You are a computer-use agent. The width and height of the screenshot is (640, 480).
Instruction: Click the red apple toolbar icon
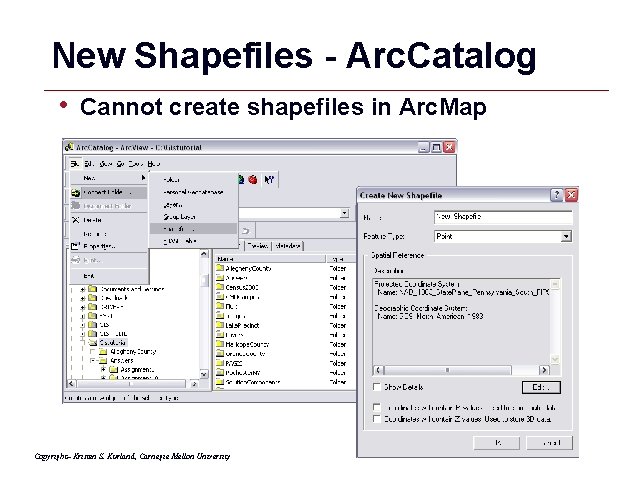tap(253, 180)
